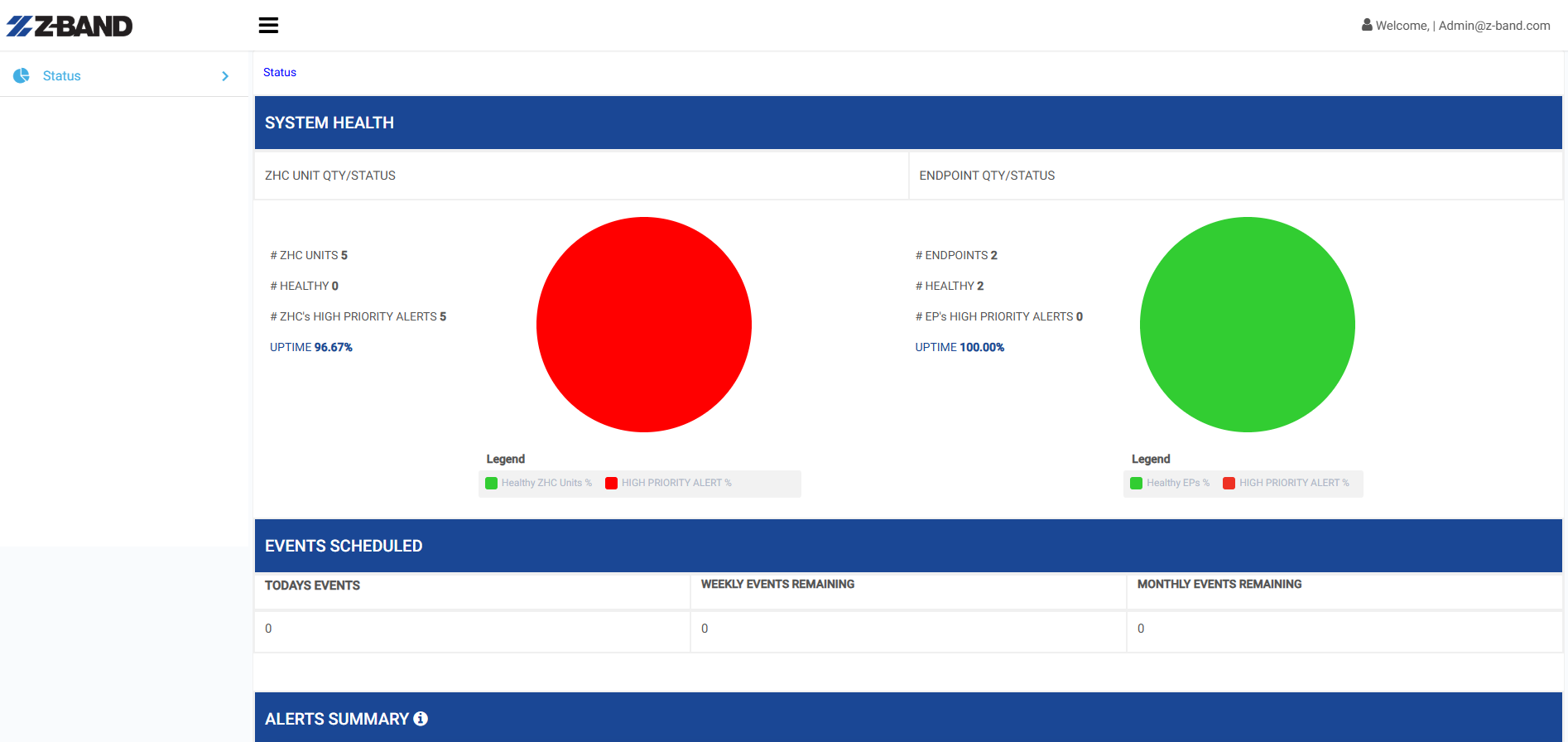Click the info icon next to Alerts Summary
The image size is (1568, 742).
coord(421,719)
